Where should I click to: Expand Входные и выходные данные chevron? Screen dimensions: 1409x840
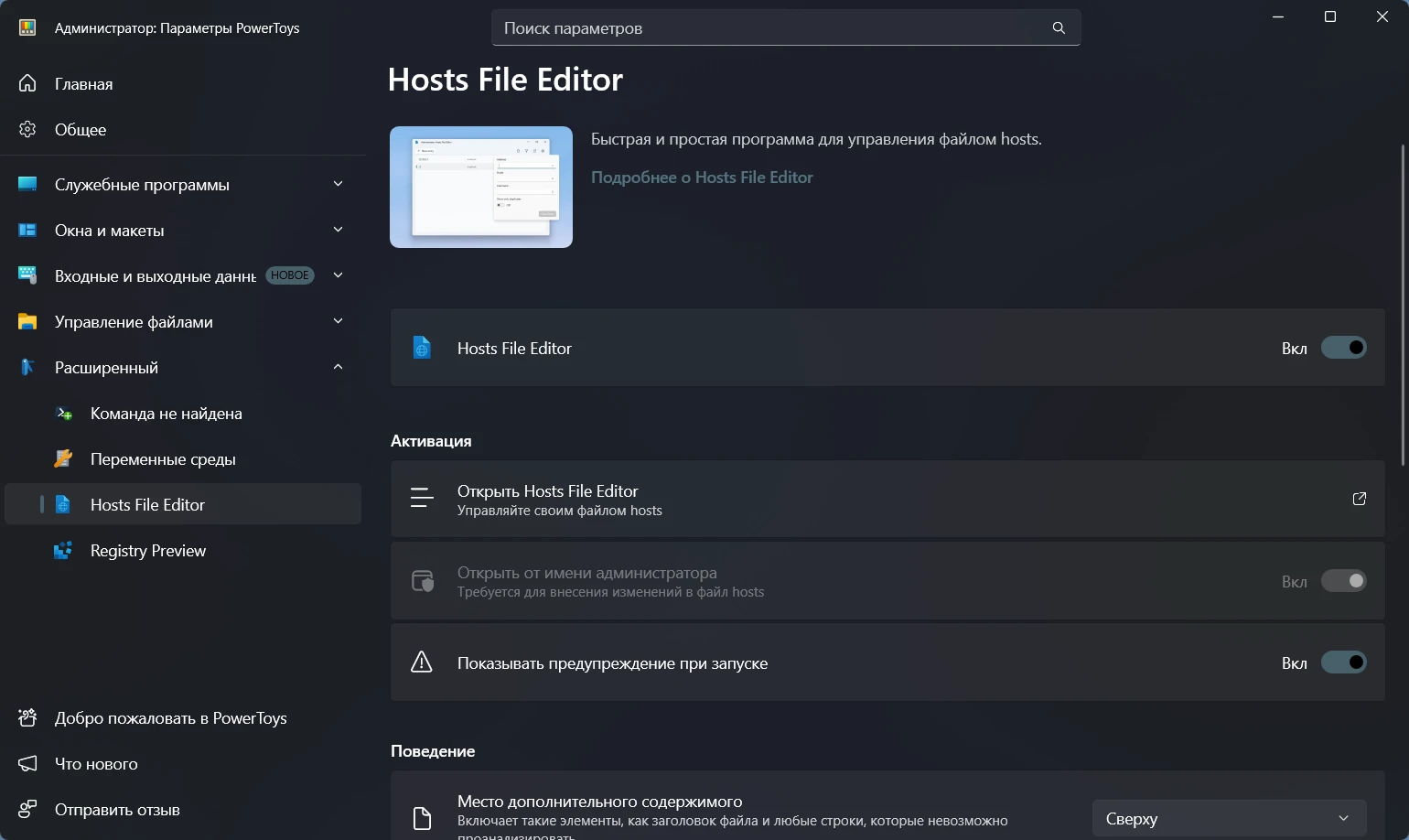coord(338,275)
